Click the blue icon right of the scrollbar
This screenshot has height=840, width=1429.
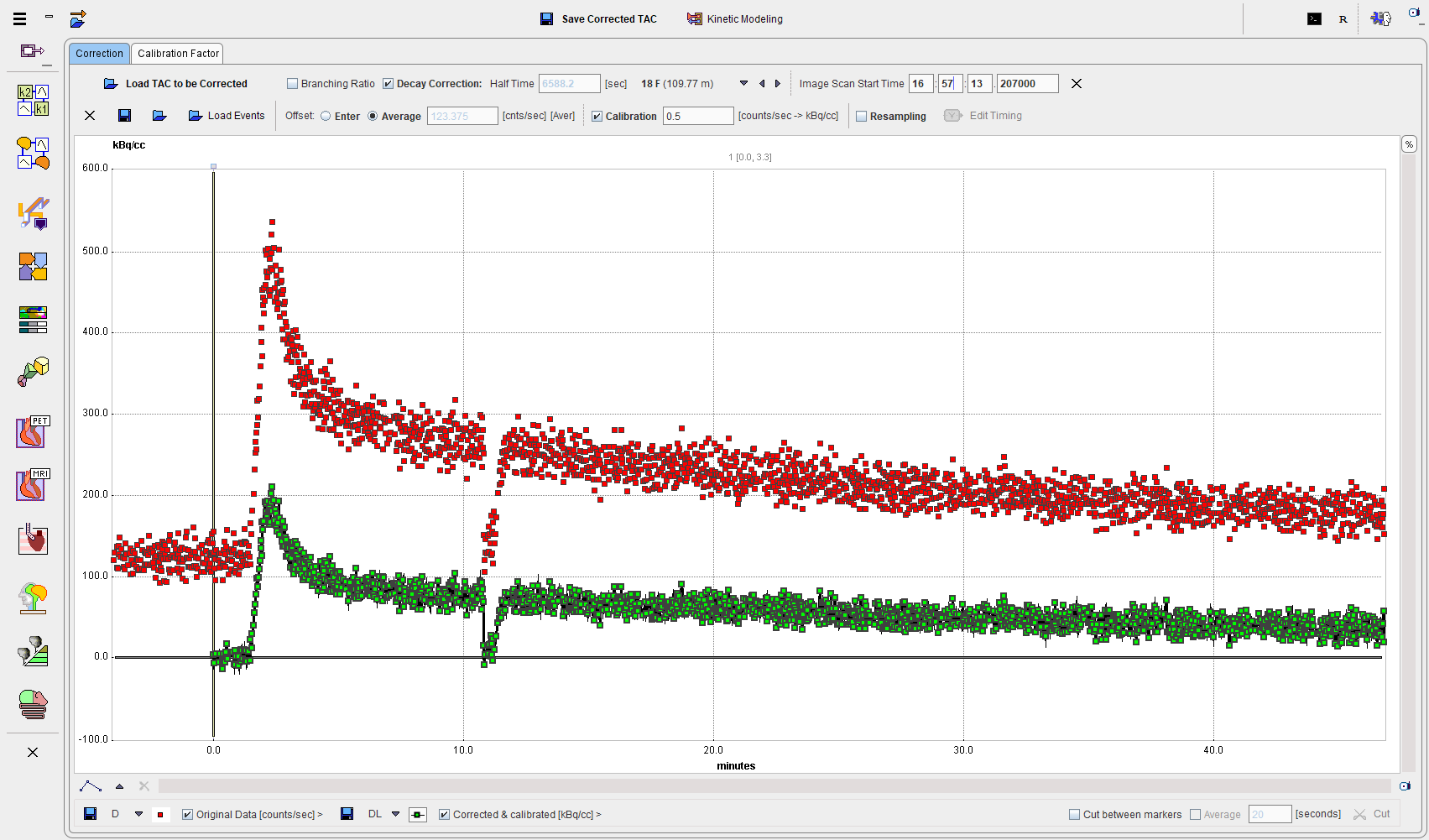tap(1405, 786)
